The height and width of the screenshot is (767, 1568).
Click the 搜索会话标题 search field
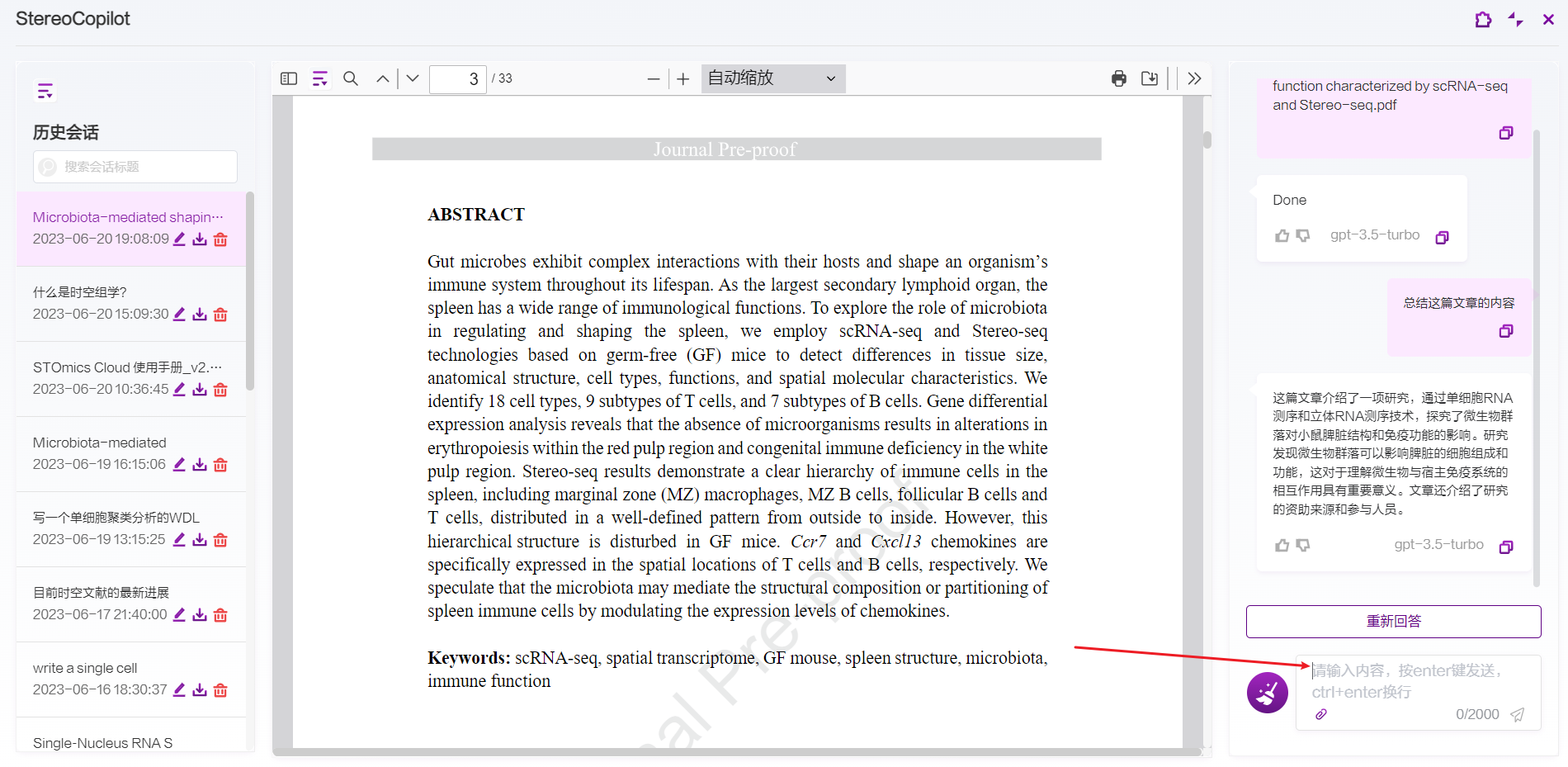click(135, 167)
